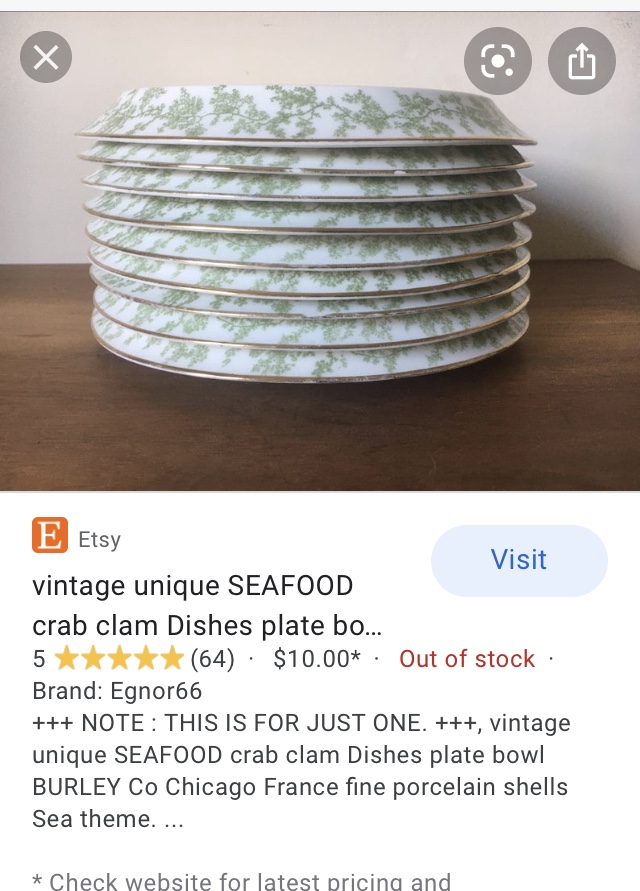Click the $10.00 price
The image size is (640, 891).
coord(317,659)
